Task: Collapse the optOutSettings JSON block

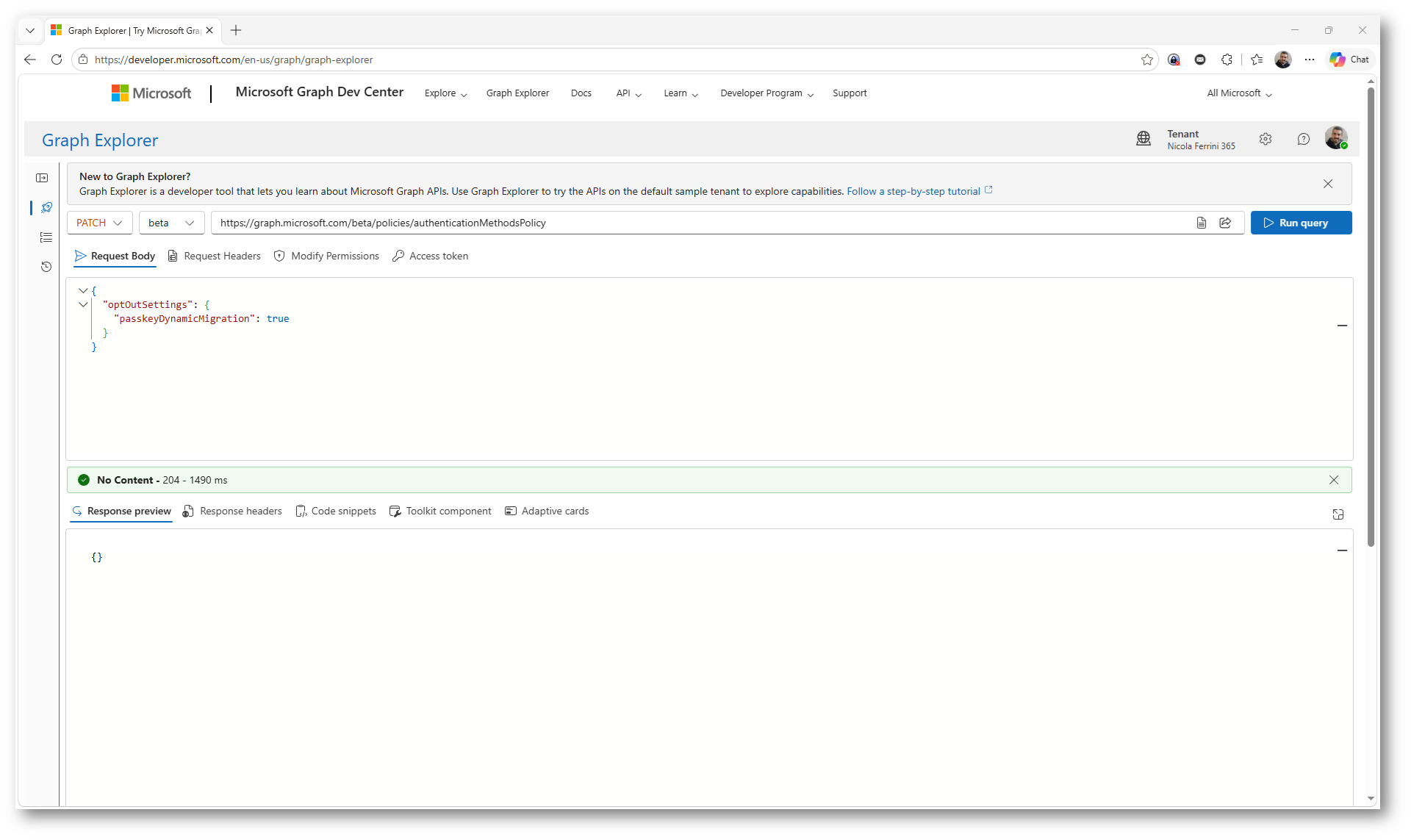Action: [x=83, y=304]
